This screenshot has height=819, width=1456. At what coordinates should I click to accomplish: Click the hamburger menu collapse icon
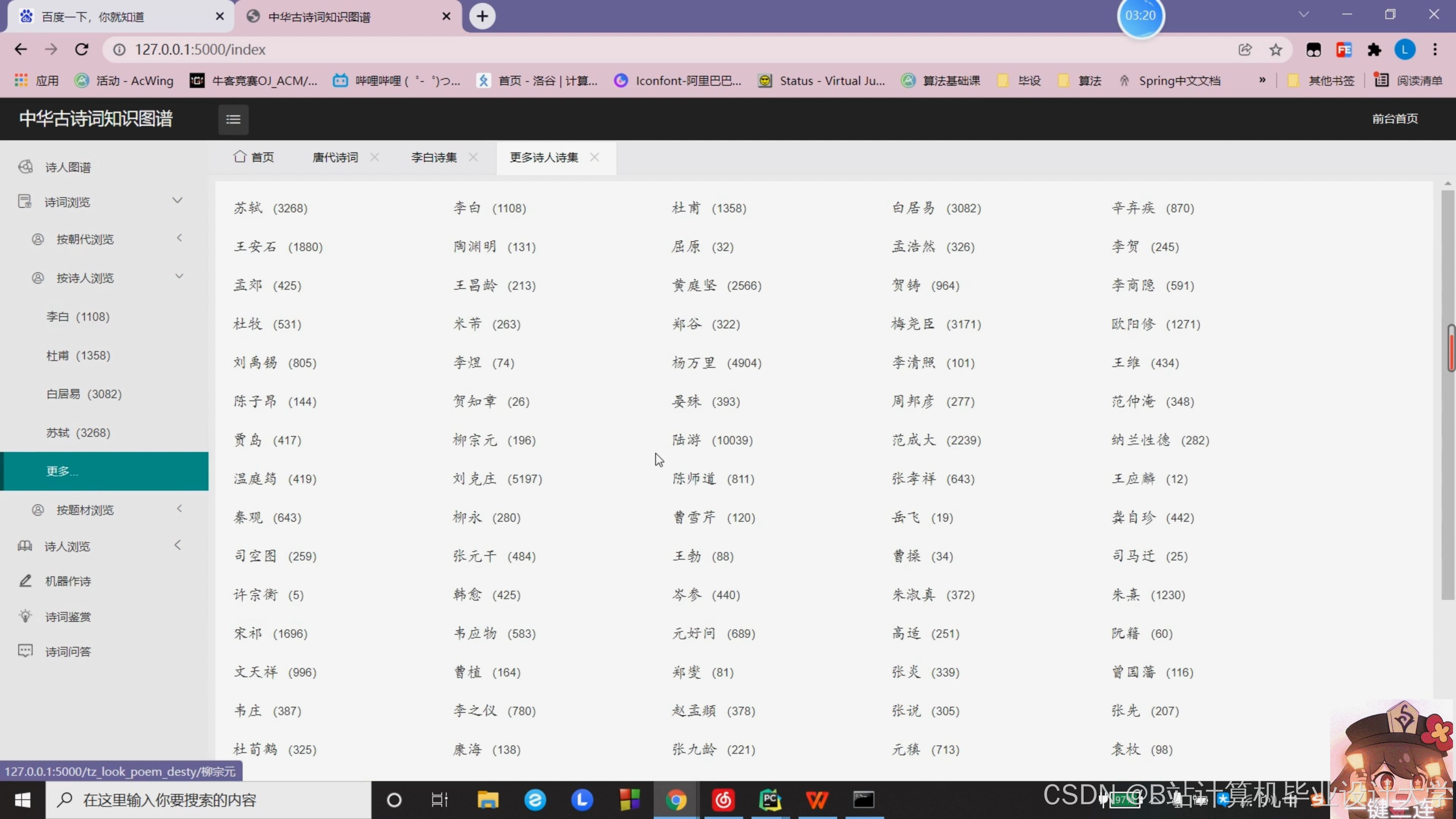pyautogui.click(x=233, y=119)
